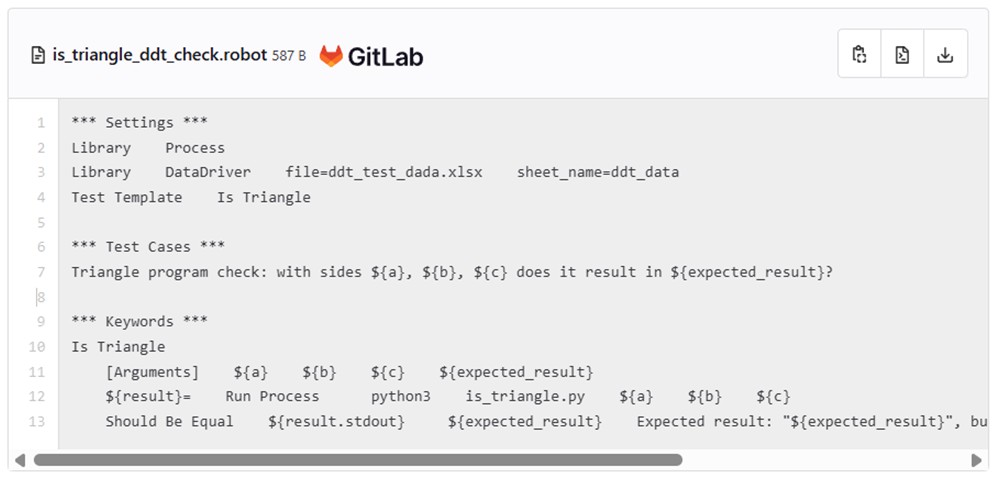996x478 pixels.
Task: Go to line number 13
Action: click(x=37, y=421)
